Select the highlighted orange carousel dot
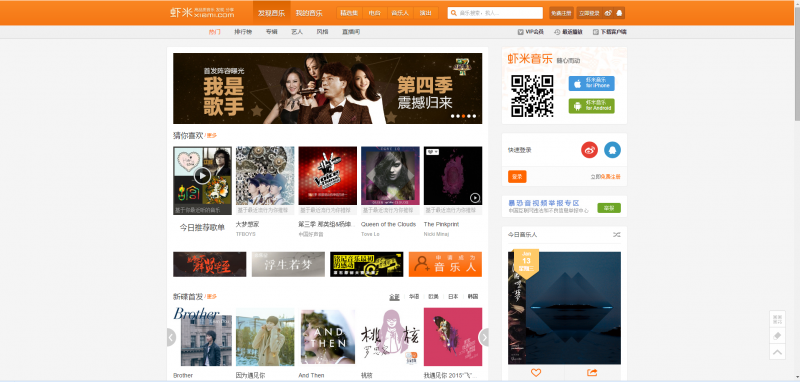This screenshot has width=800, height=382. tap(463, 116)
